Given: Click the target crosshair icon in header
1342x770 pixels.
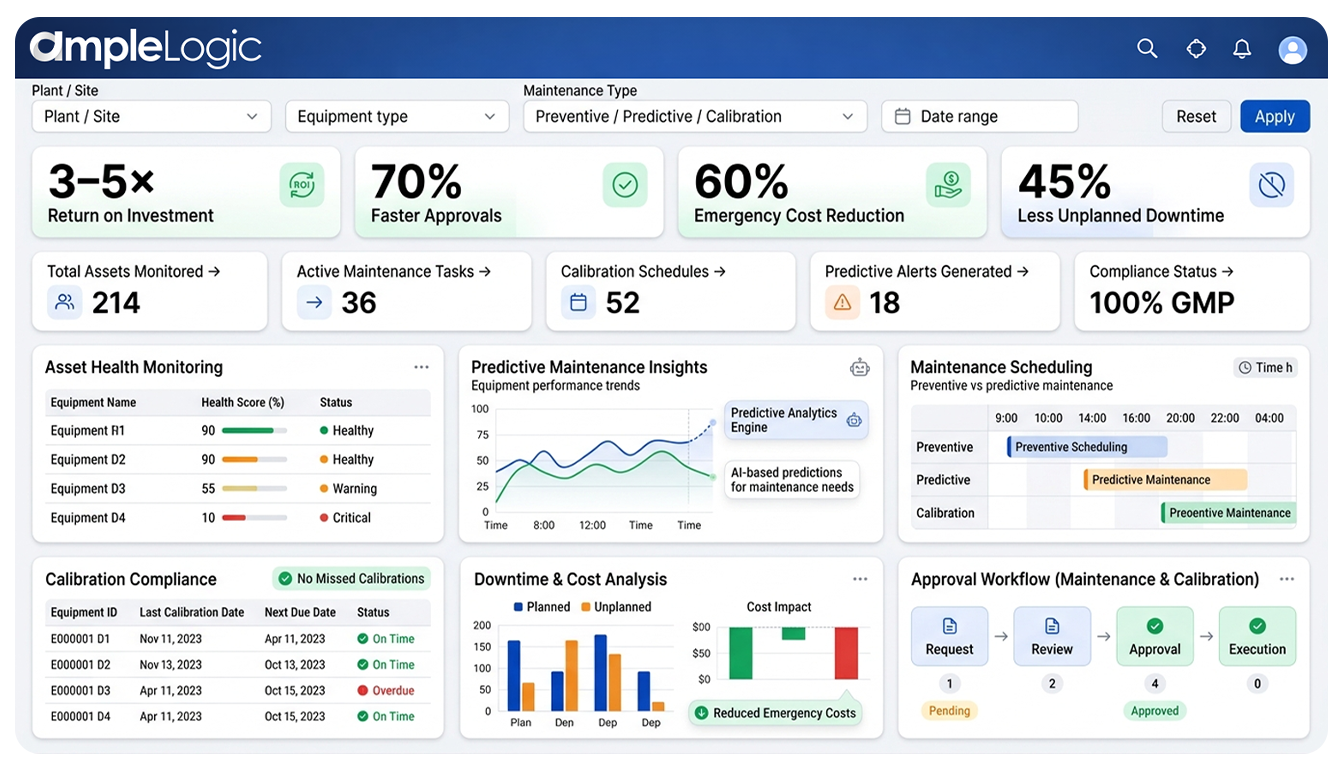Looking at the screenshot, I should click(1196, 49).
